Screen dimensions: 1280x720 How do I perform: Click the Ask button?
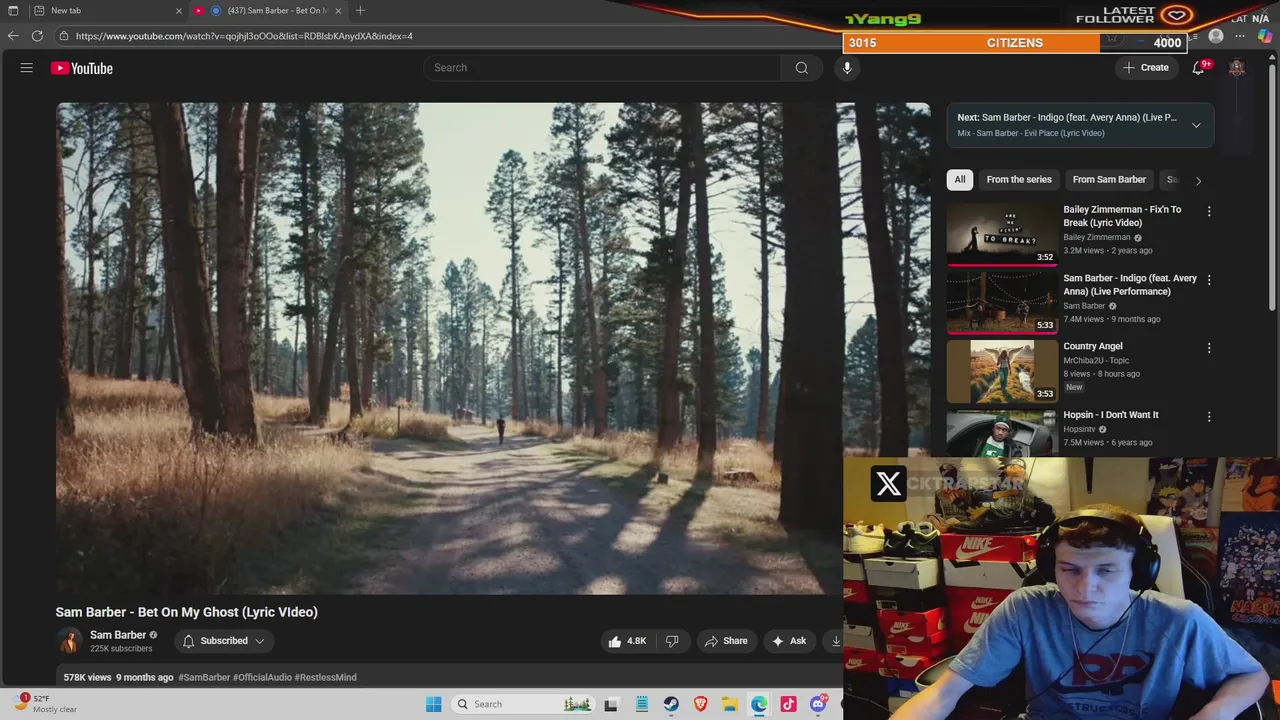tap(789, 641)
